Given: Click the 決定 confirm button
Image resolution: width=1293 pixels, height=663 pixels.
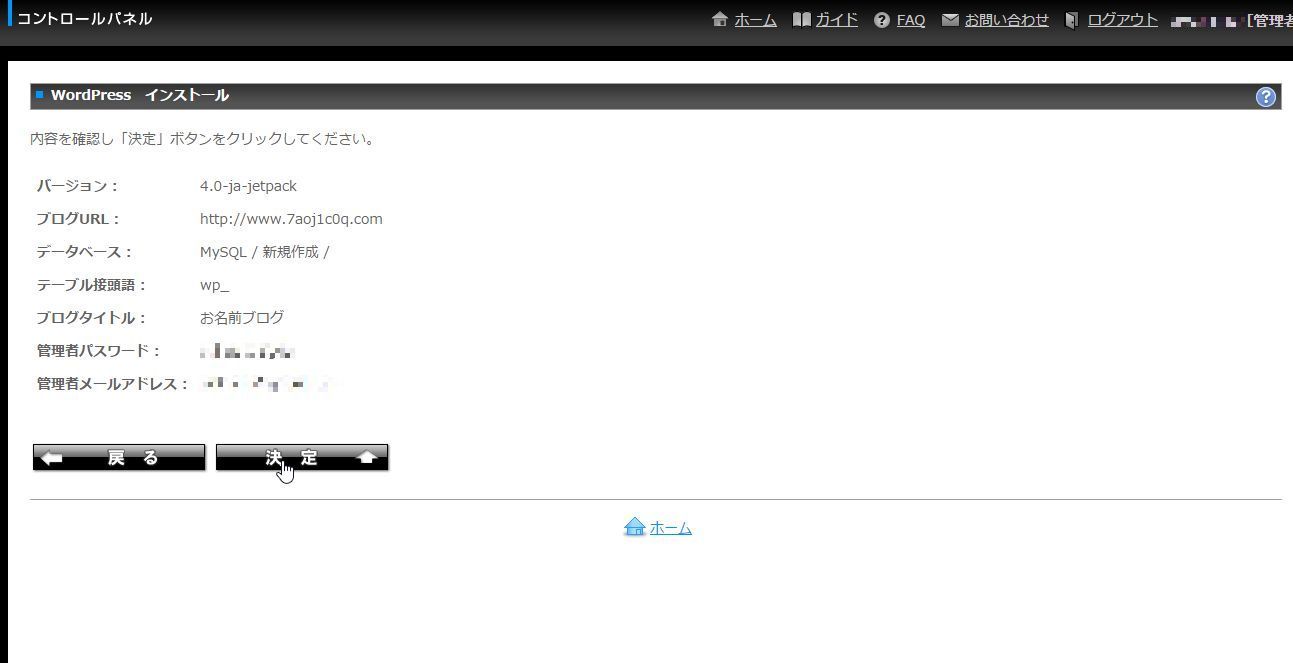Looking at the screenshot, I should click(x=302, y=457).
